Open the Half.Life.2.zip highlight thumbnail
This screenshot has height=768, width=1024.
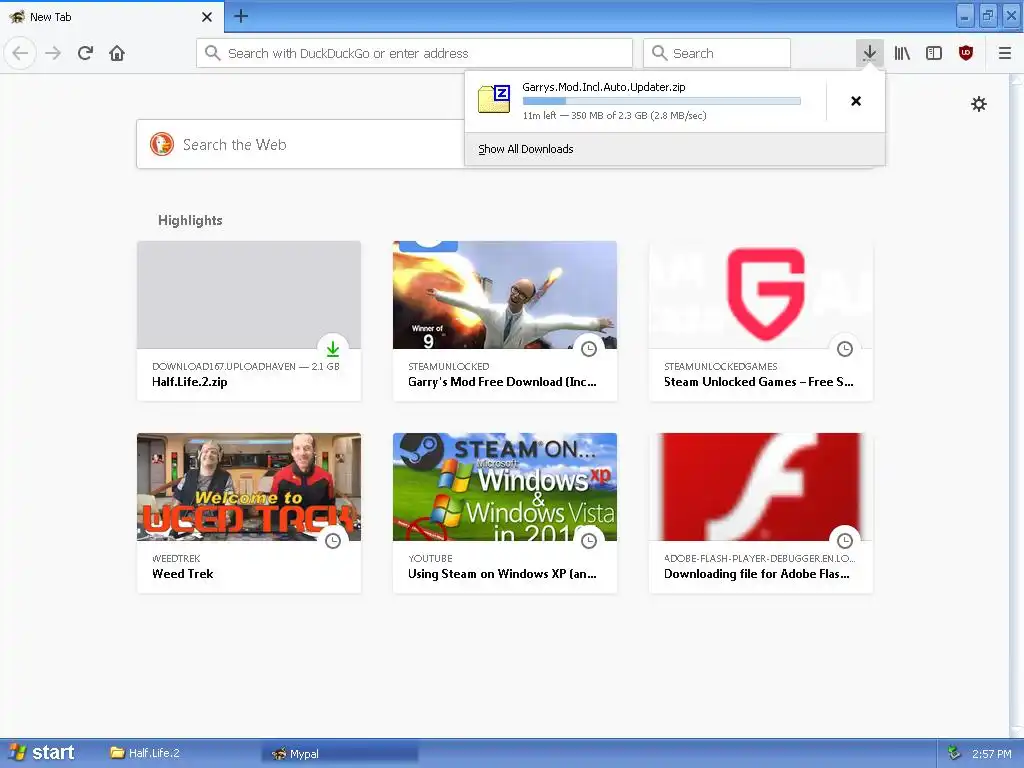[249, 295]
